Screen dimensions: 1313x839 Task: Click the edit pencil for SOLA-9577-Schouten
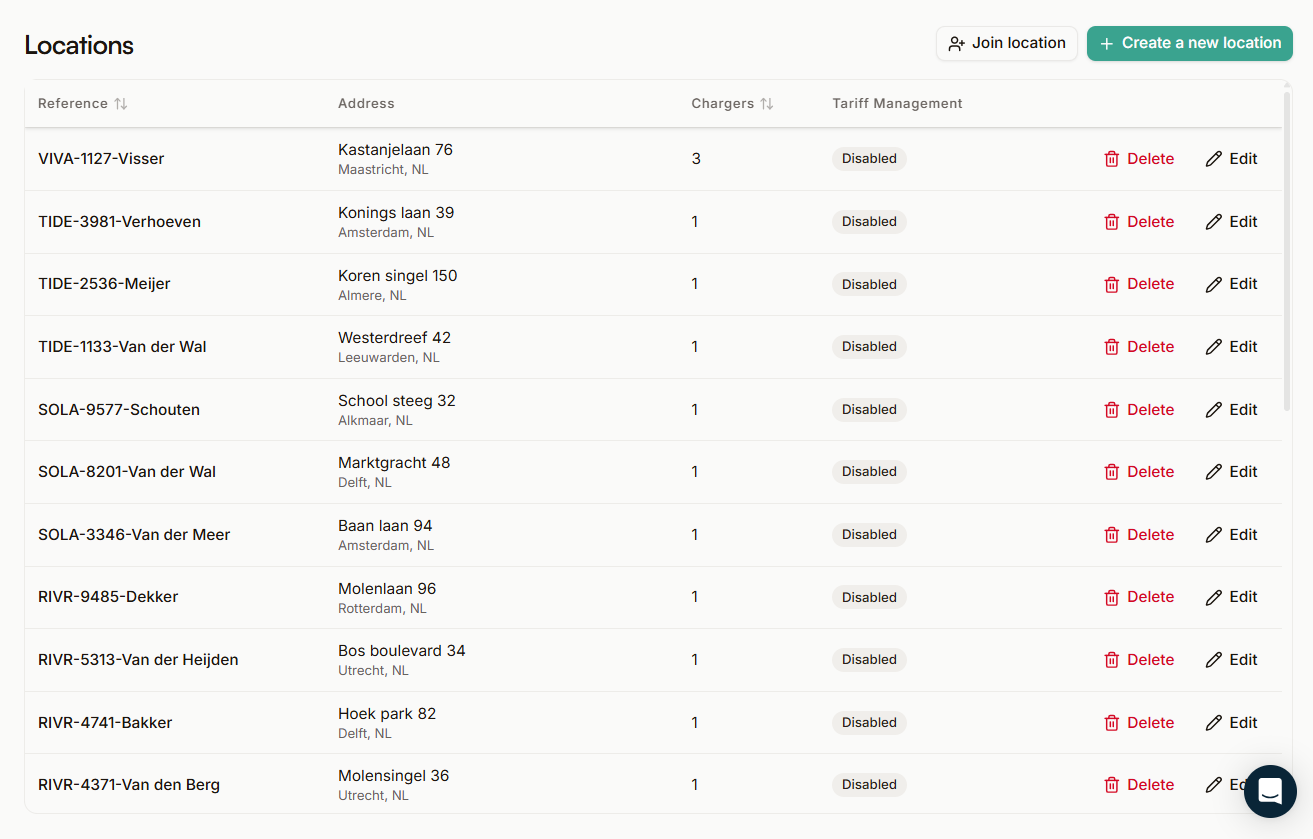(x=1215, y=409)
